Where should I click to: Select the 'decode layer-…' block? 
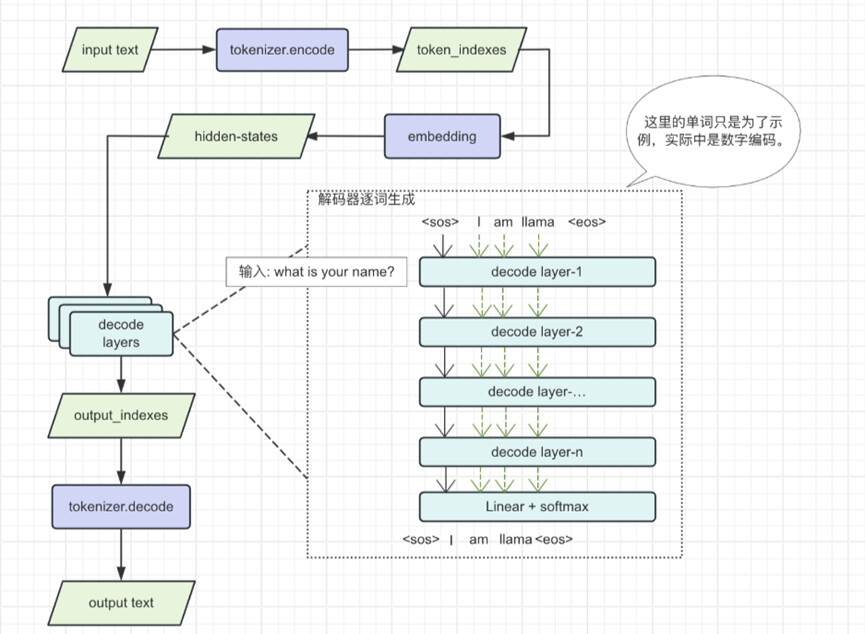point(537,391)
